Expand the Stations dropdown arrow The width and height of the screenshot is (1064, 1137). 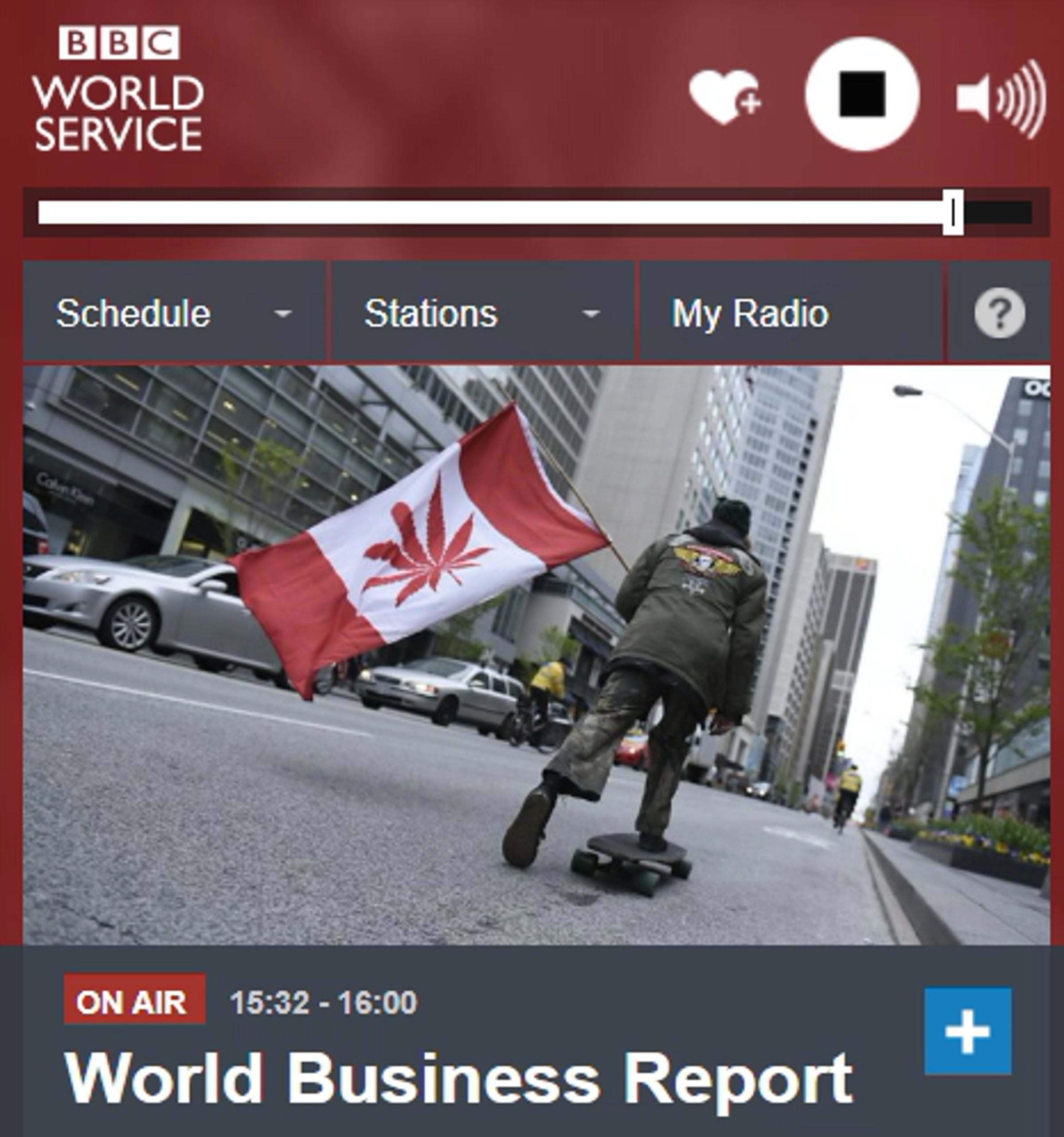click(591, 313)
